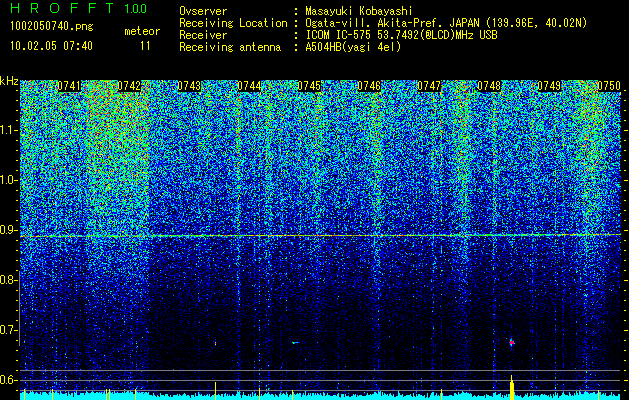Click the 0745 time marker label

pyautogui.click(x=309, y=86)
